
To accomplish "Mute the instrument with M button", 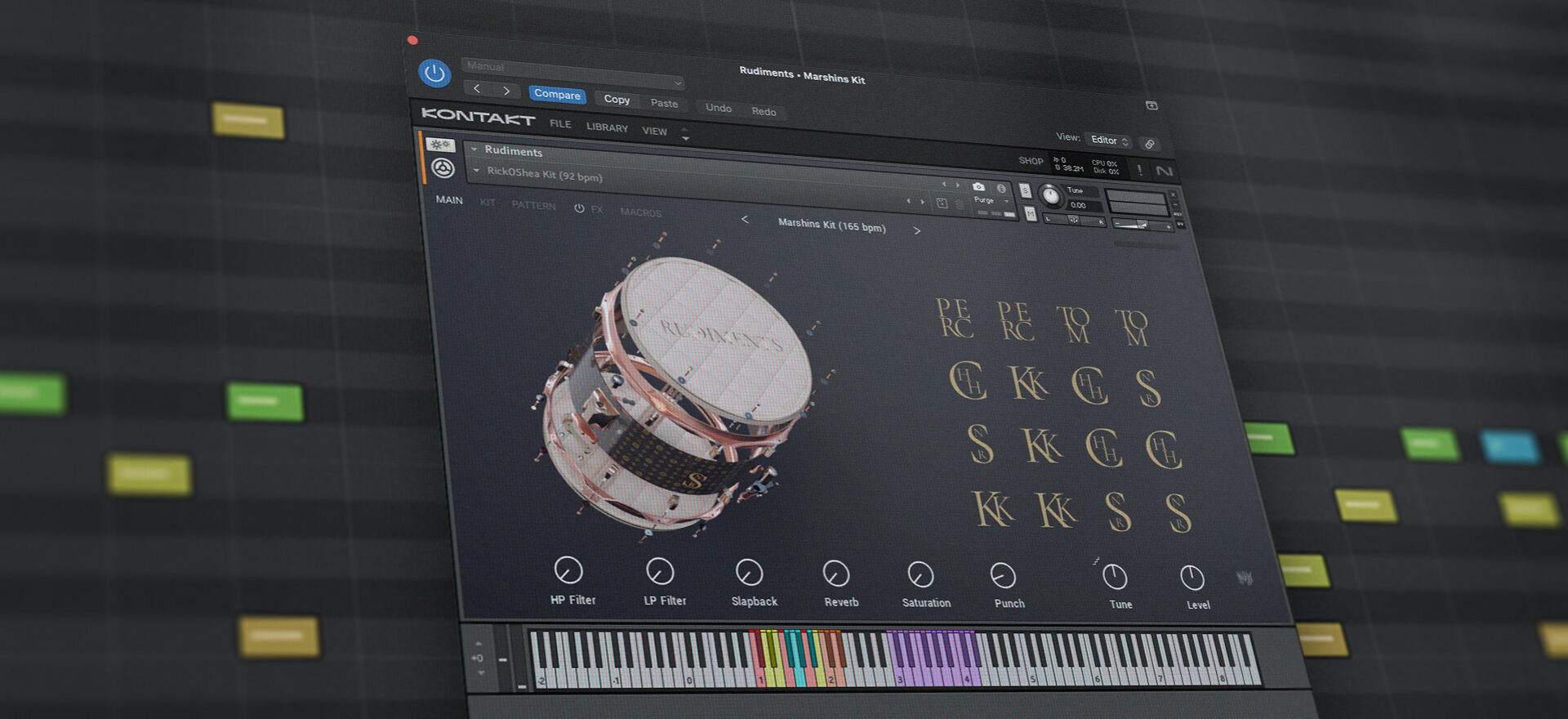I will point(1030,214).
